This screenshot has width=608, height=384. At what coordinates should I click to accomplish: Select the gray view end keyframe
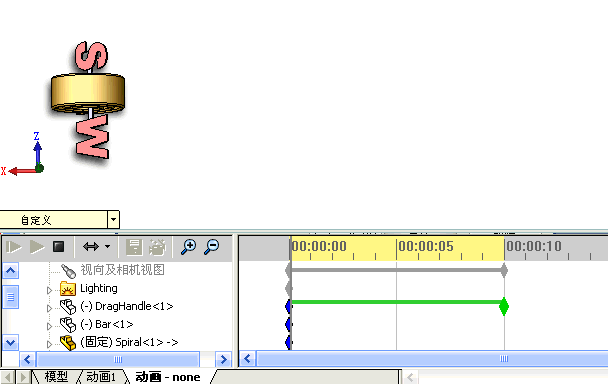coord(504,270)
